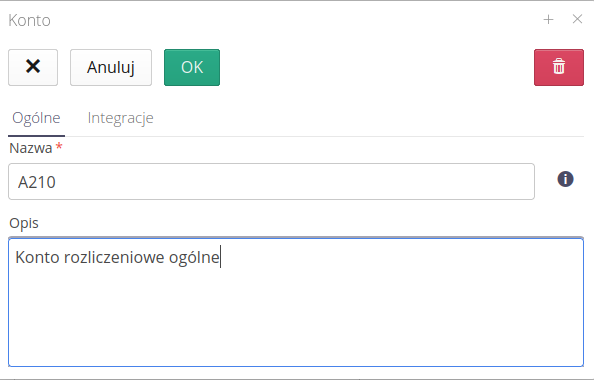This screenshot has width=594, height=380.
Task: Click the Anuluj button
Action: 111,67
